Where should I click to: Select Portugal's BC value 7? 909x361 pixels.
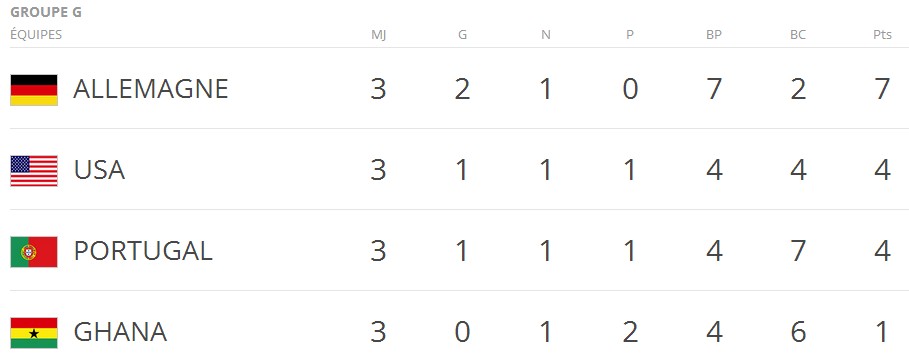(x=798, y=251)
